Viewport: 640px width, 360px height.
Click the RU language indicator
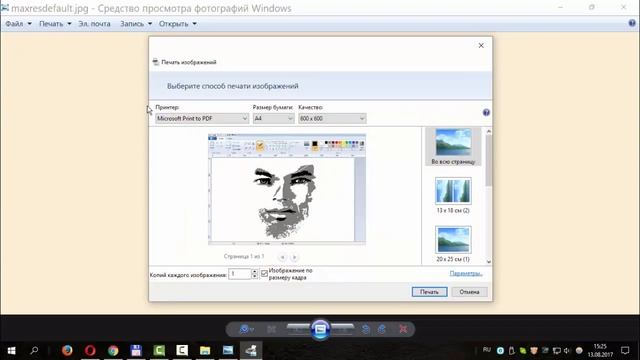click(x=487, y=350)
